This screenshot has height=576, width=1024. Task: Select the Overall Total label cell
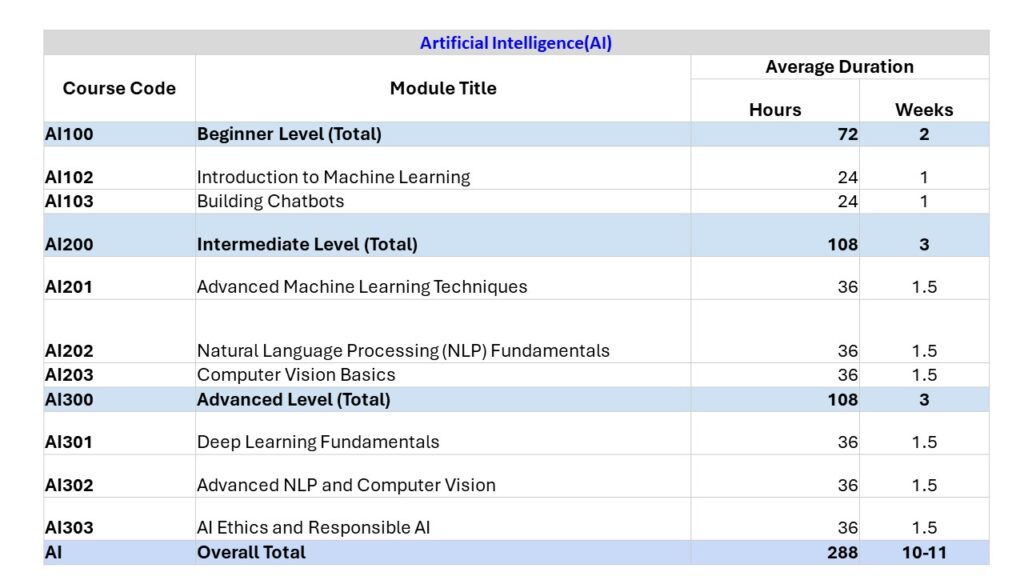point(251,552)
